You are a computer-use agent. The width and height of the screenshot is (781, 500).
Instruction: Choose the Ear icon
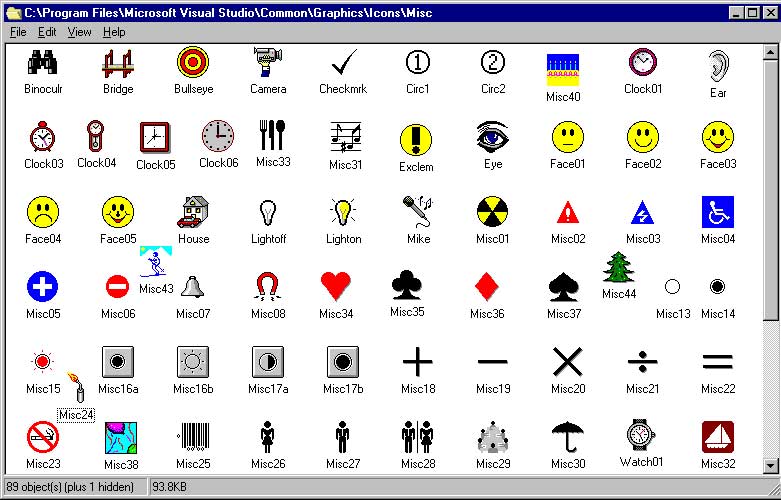[x=718, y=66]
